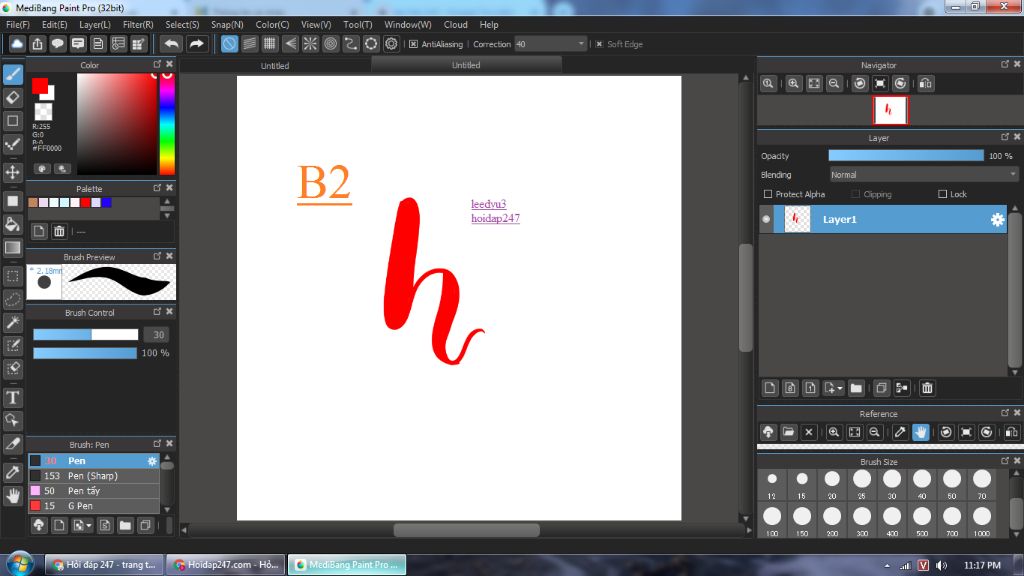Enable the circle snap icon
This screenshot has height=576, width=1024.
330,44
